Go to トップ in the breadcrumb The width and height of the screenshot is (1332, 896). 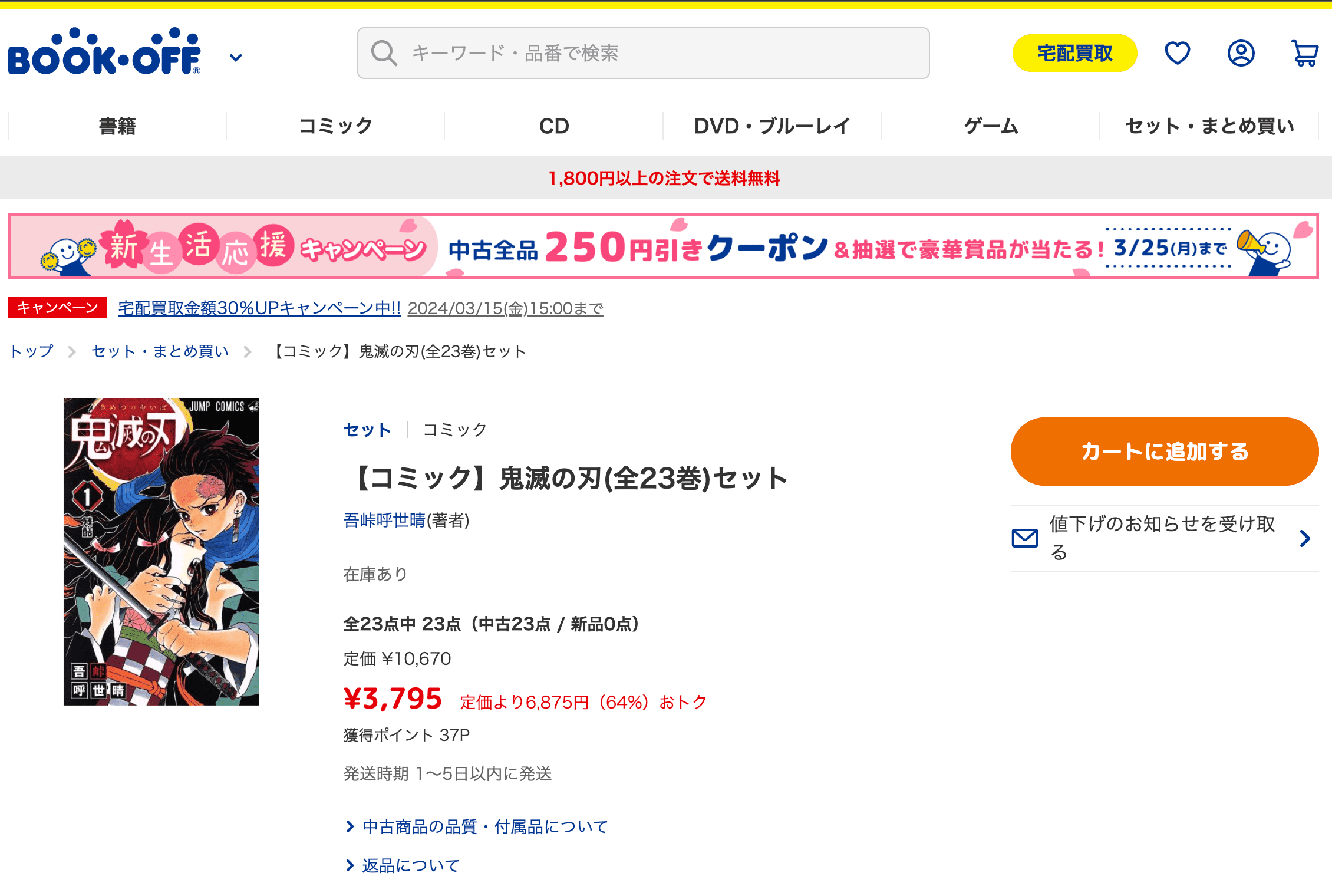coord(32,351)
